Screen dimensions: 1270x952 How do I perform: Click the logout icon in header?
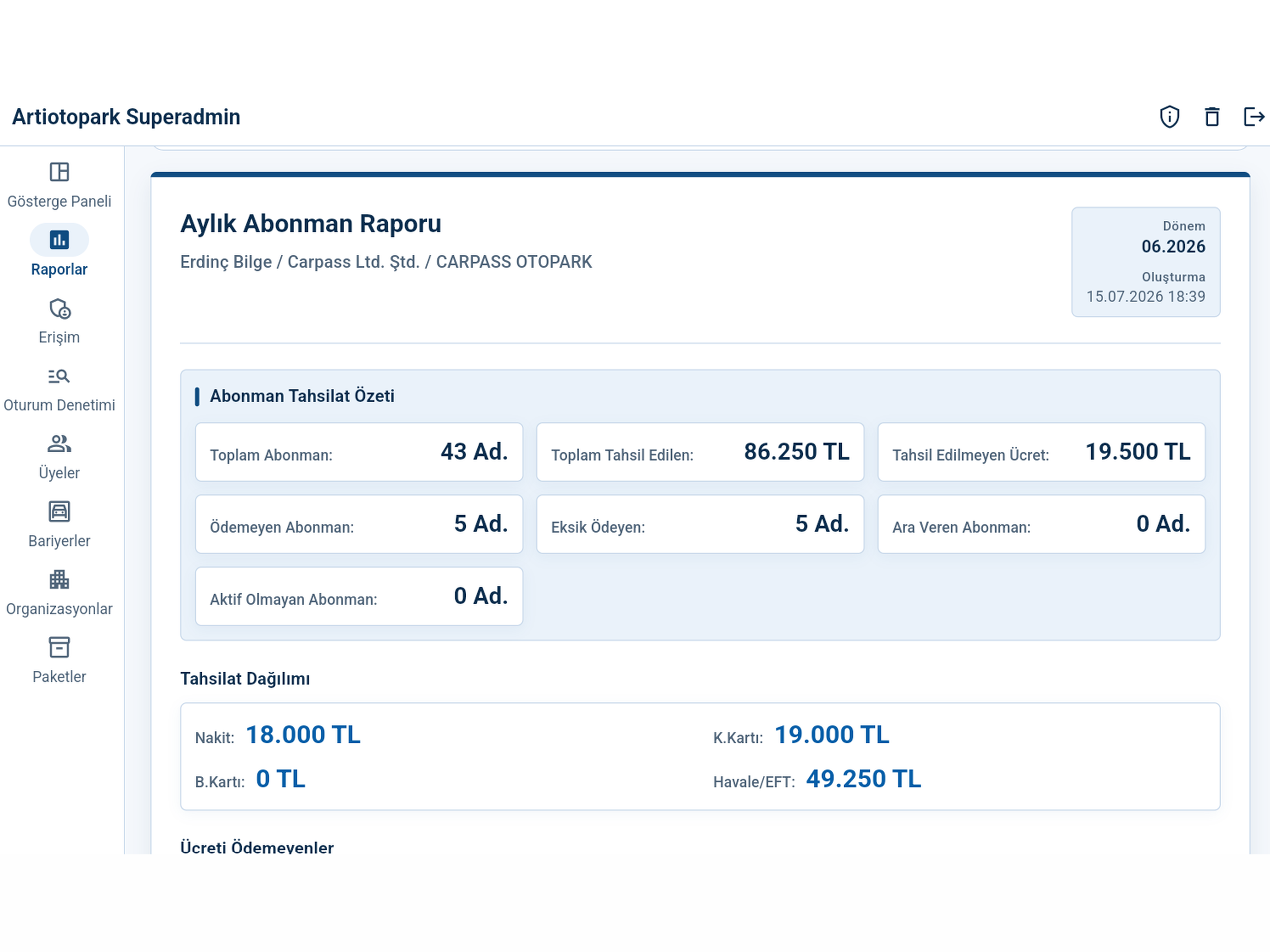1254,117
